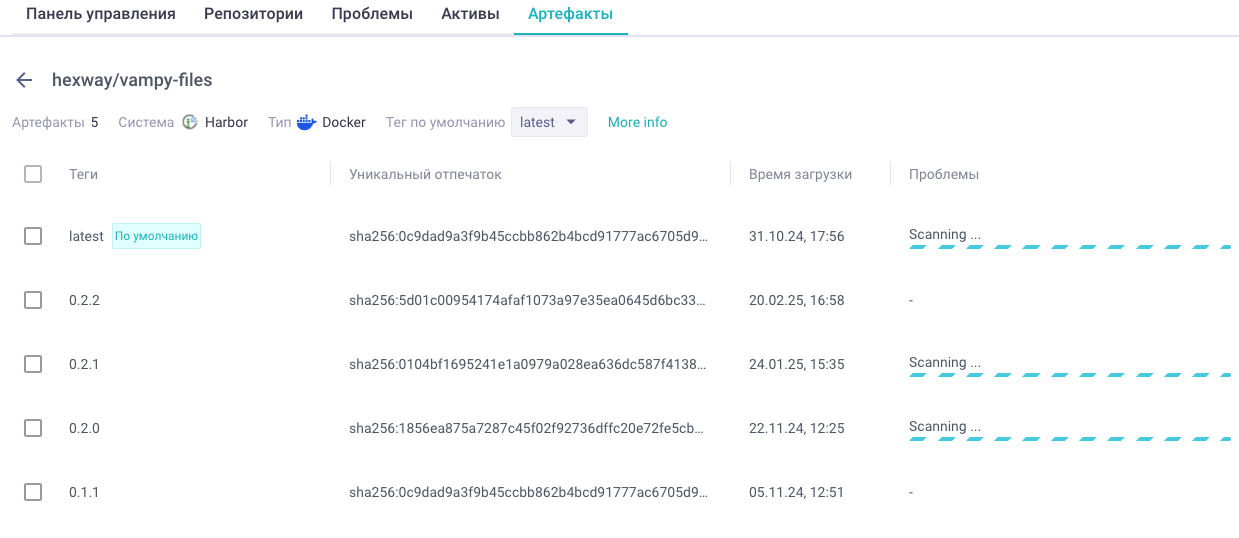Open the default tag dropdown showing latest

(x=549, y=122)
